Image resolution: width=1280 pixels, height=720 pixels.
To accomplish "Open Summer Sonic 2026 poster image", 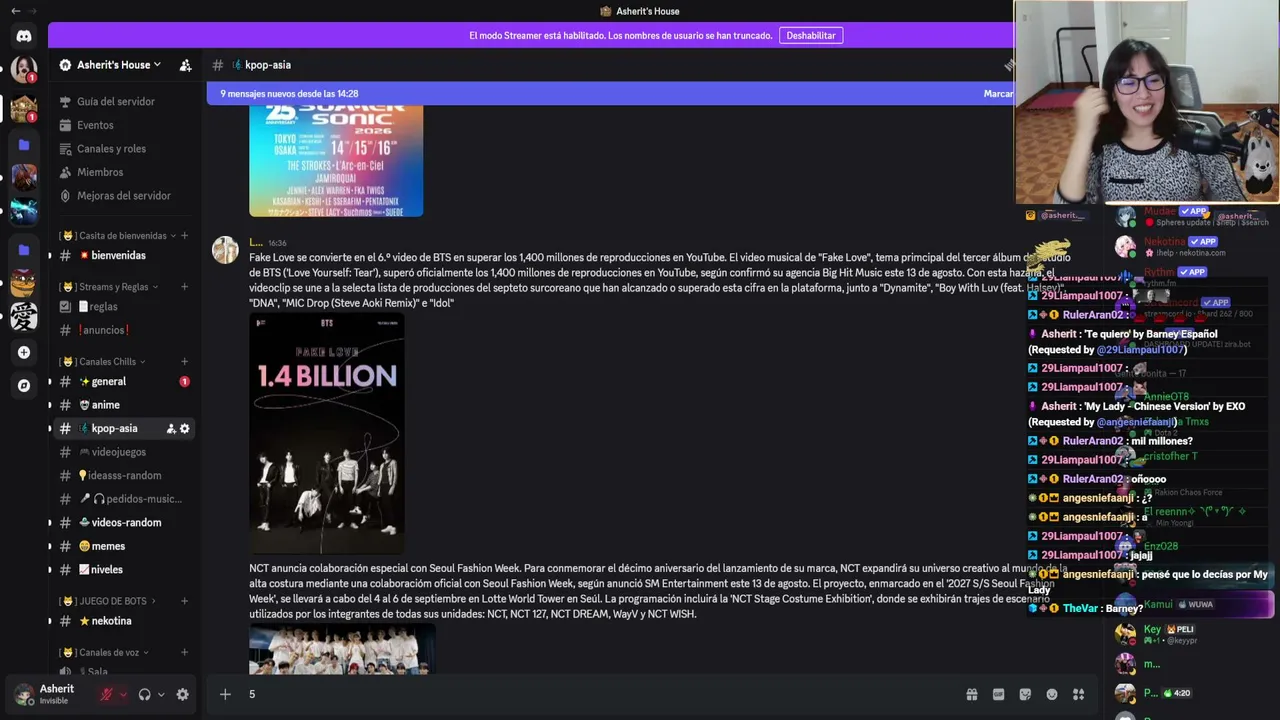I will pos(336,160).
